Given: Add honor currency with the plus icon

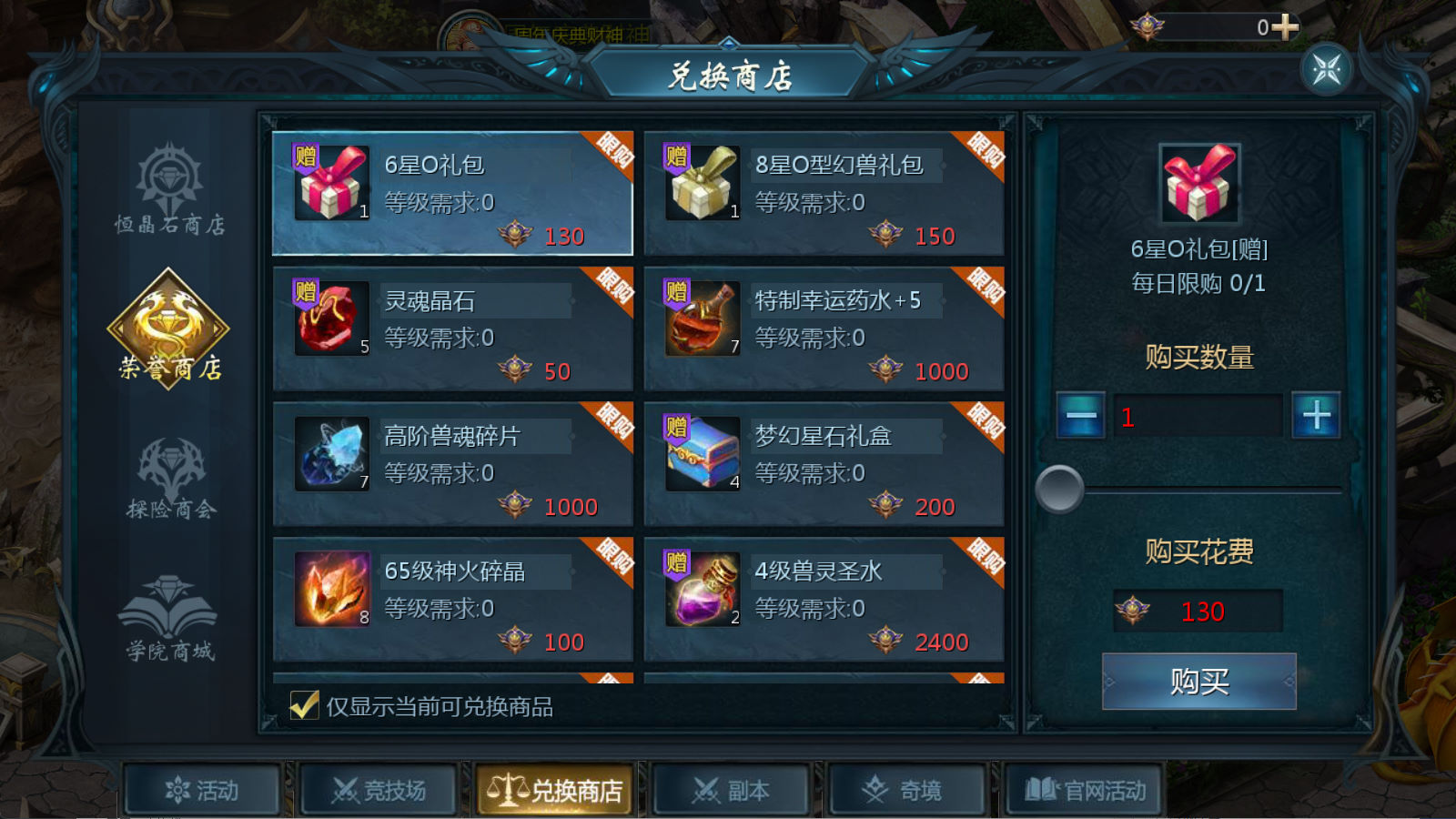Looking at the screenshot, I should coord(1285,27).
